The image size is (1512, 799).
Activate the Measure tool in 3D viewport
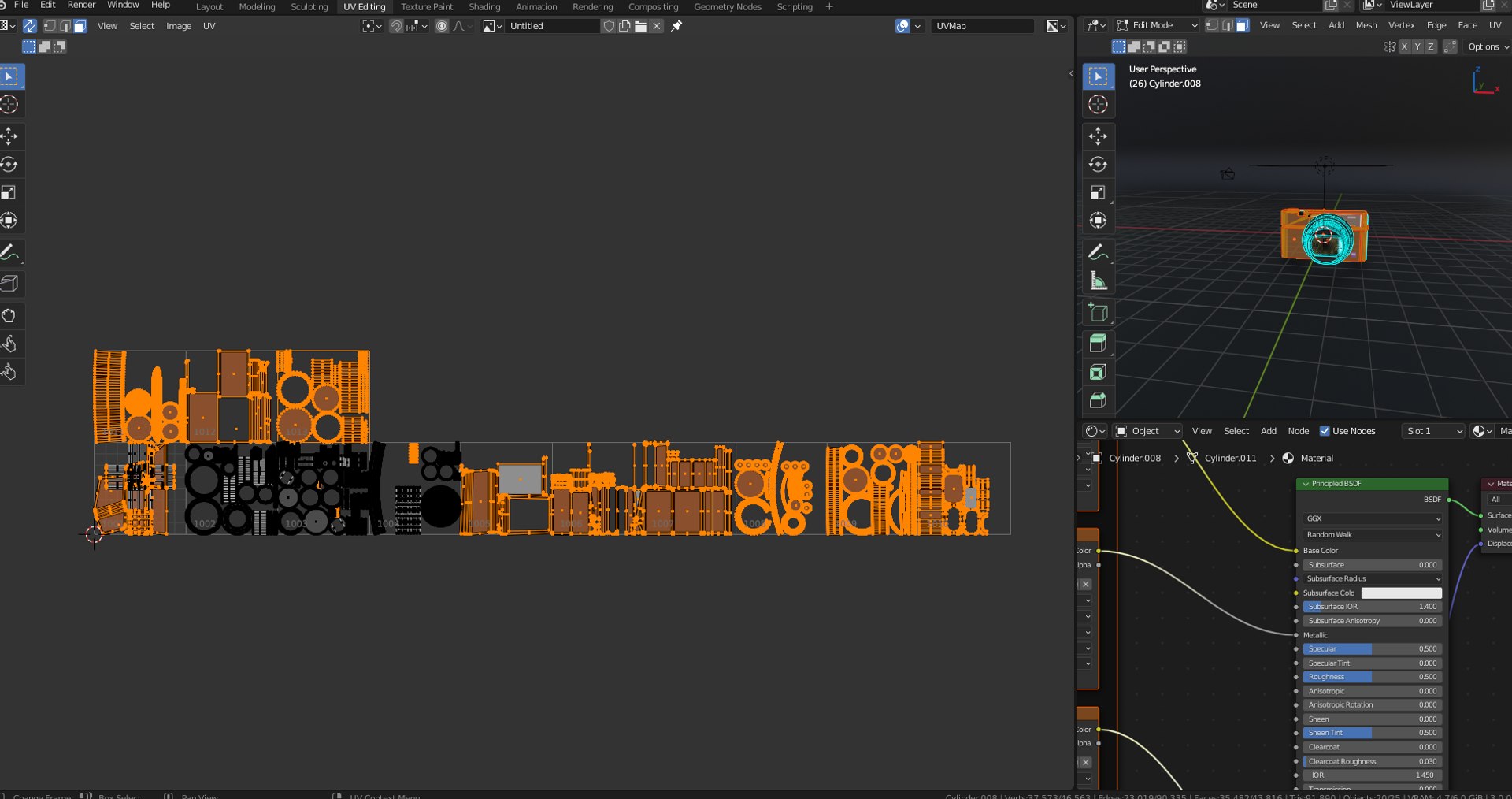(1098, 281)
